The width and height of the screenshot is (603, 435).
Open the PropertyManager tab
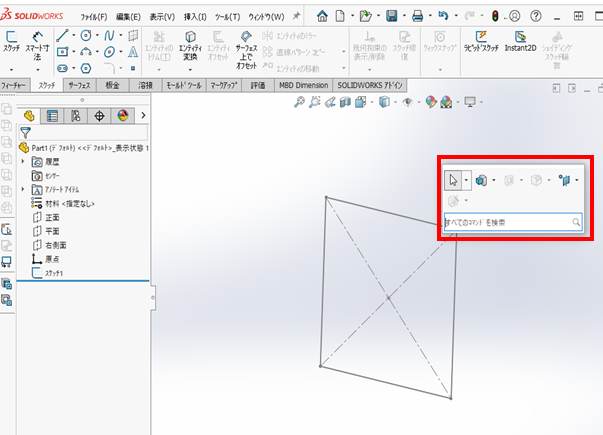52,116
